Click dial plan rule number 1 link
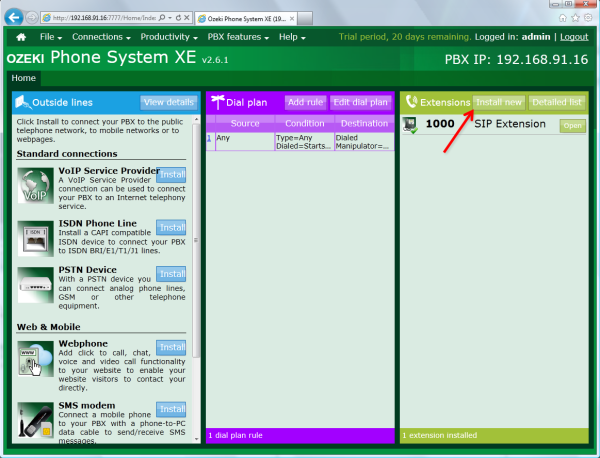 coord(209,138)
